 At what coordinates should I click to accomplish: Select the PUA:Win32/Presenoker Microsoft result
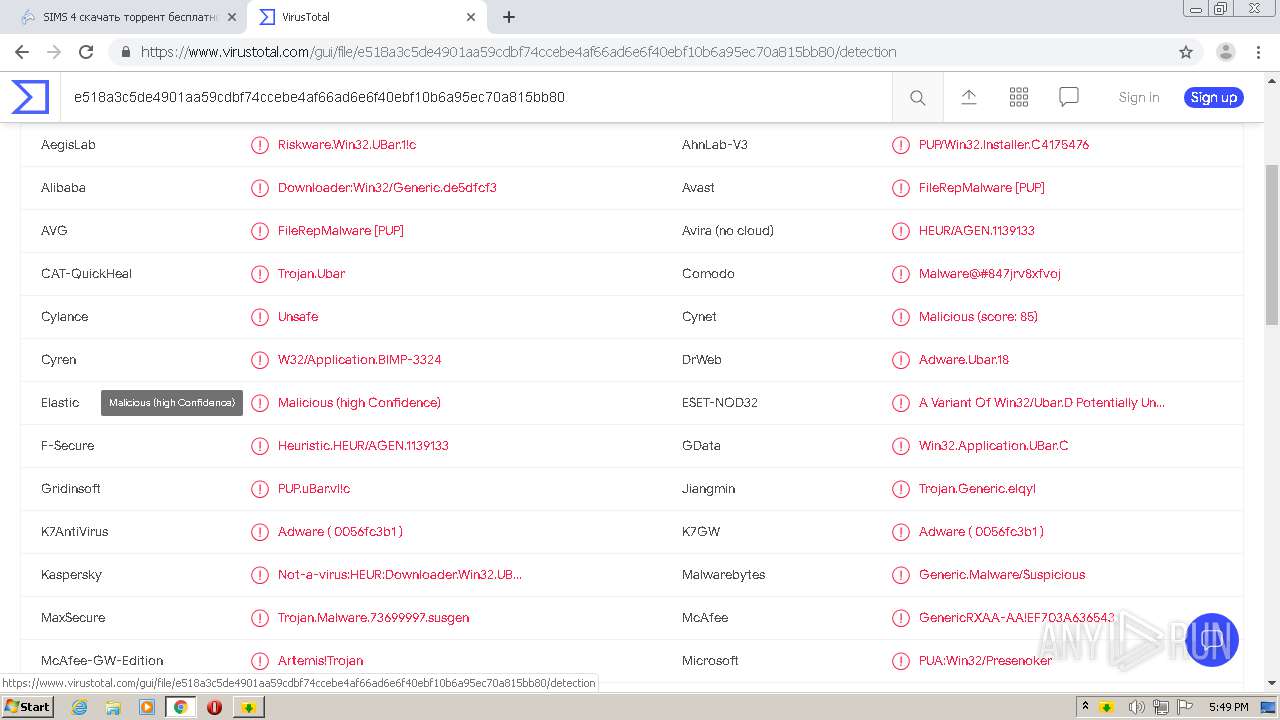[x=985, y=661]
